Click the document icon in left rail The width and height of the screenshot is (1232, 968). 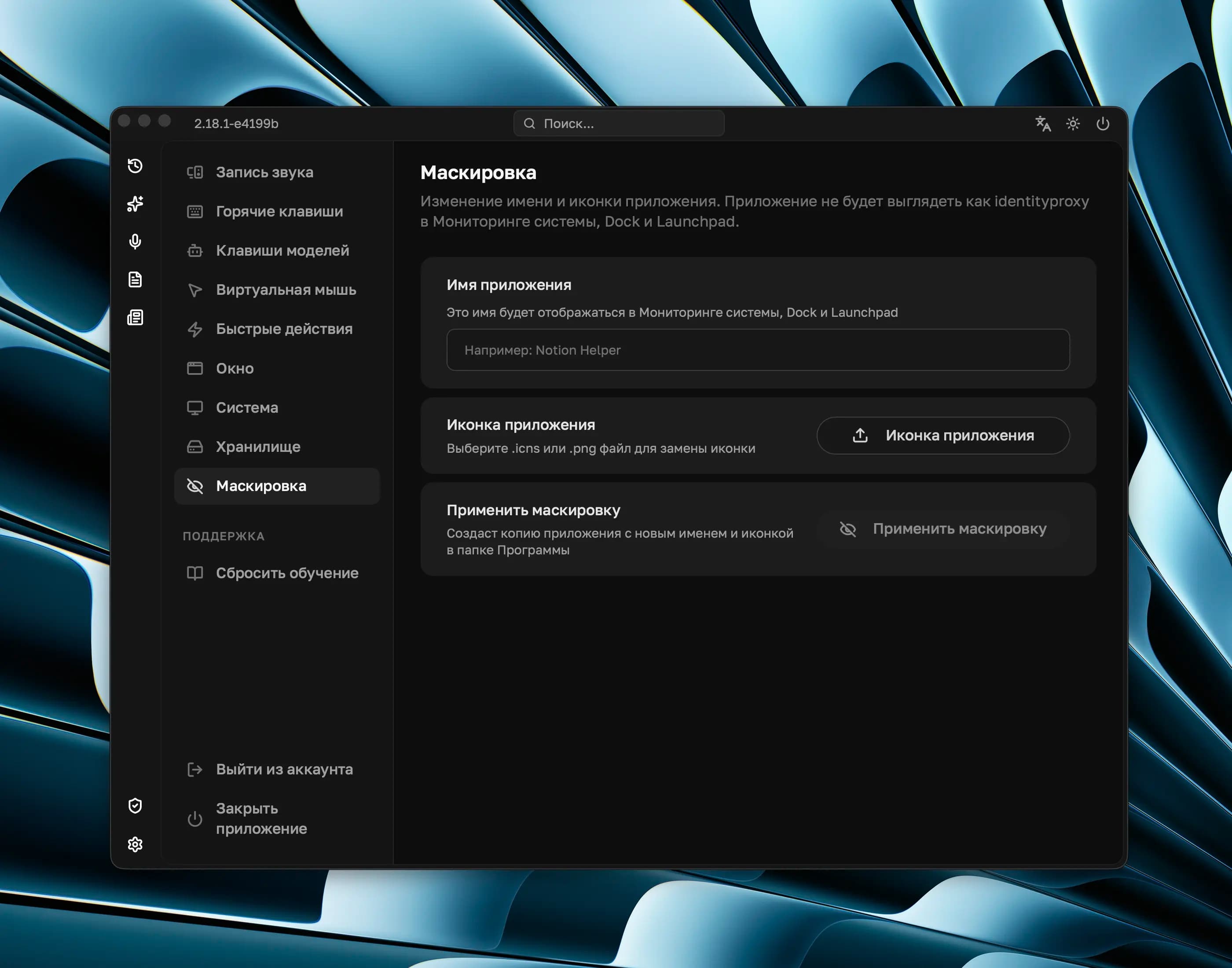[x=135, y=279]
